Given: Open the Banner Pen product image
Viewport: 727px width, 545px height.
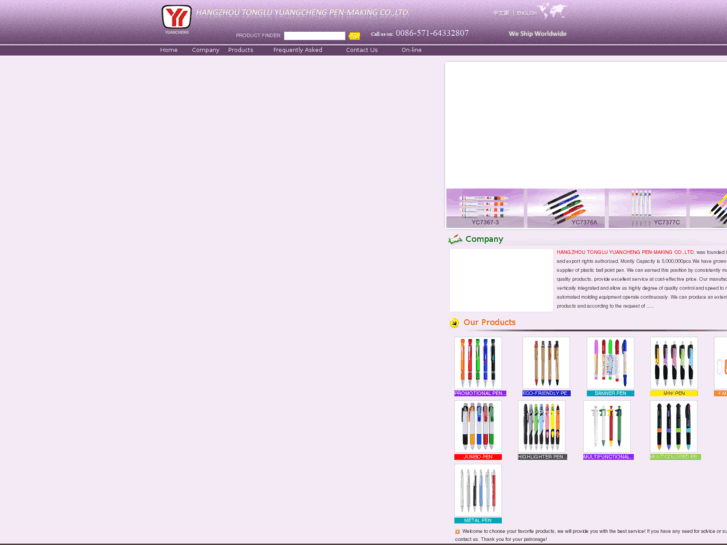Looking at the screenshot, I should point(610,363).
